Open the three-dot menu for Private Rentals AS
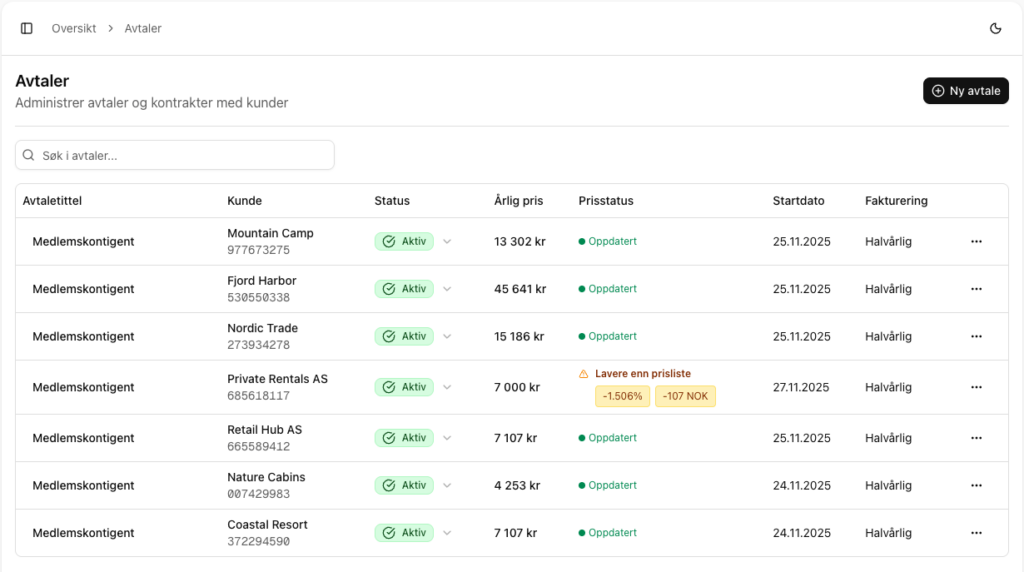Viewport: 1024px width, 572px height. [x=976, y=387]
